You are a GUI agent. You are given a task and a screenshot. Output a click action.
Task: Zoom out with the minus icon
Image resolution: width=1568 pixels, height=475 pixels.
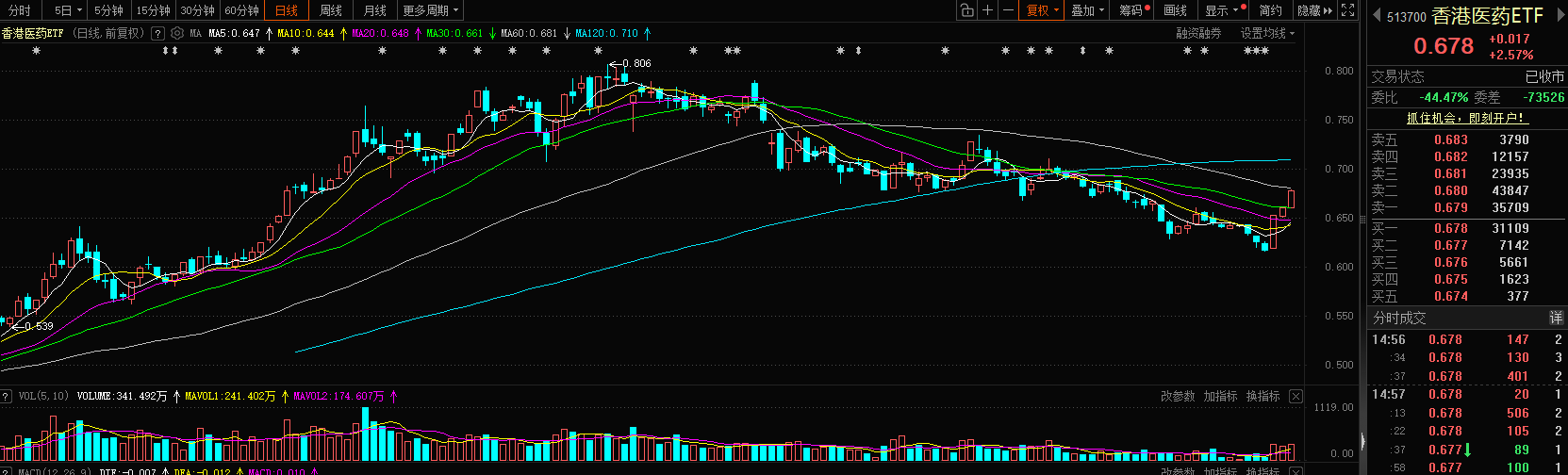(x=1008, y=10)
